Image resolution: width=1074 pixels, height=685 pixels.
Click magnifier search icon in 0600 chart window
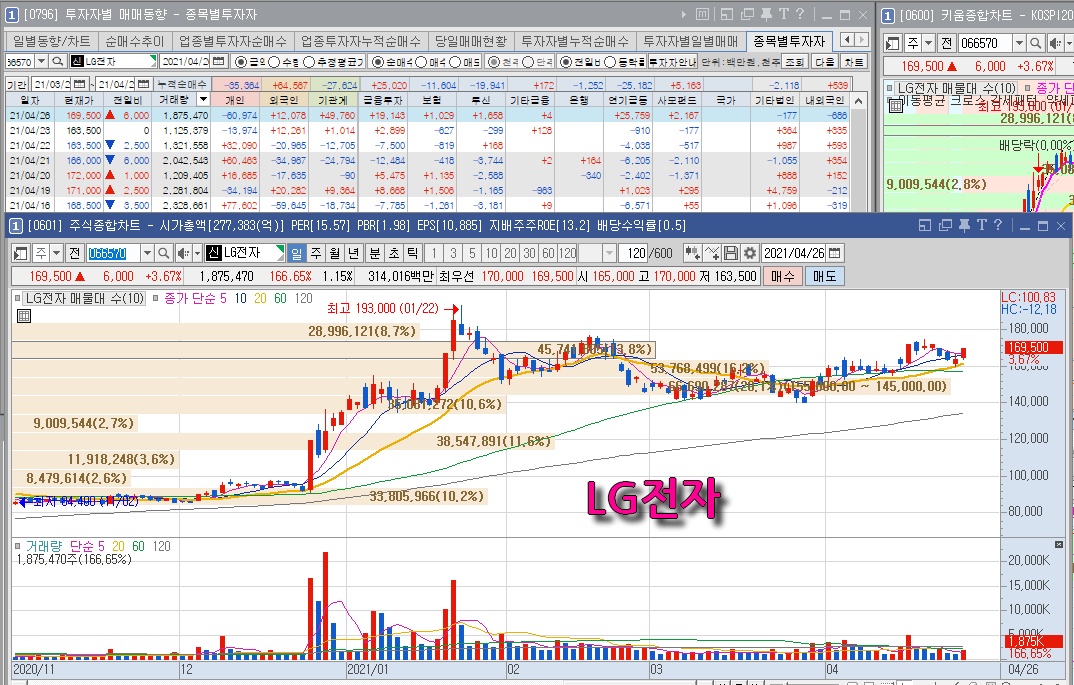[x=1036, y=43]
